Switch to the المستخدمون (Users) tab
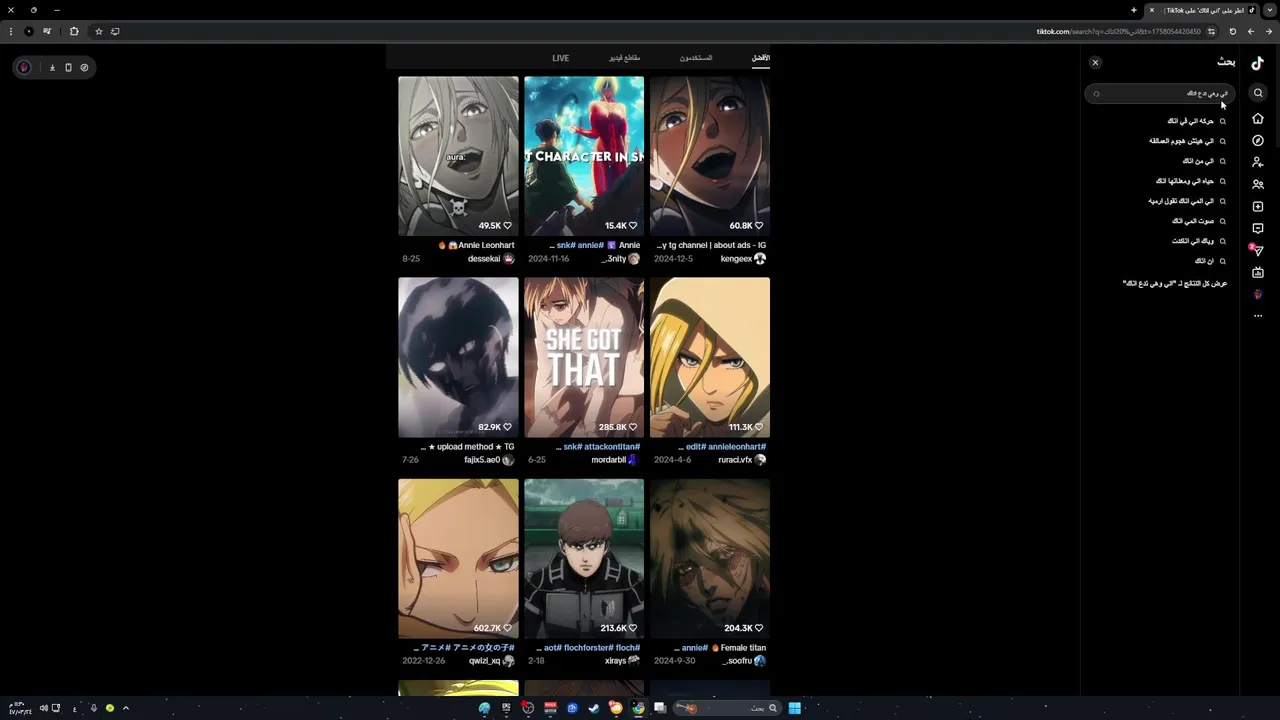1280x720 pixels. [696, 58]
